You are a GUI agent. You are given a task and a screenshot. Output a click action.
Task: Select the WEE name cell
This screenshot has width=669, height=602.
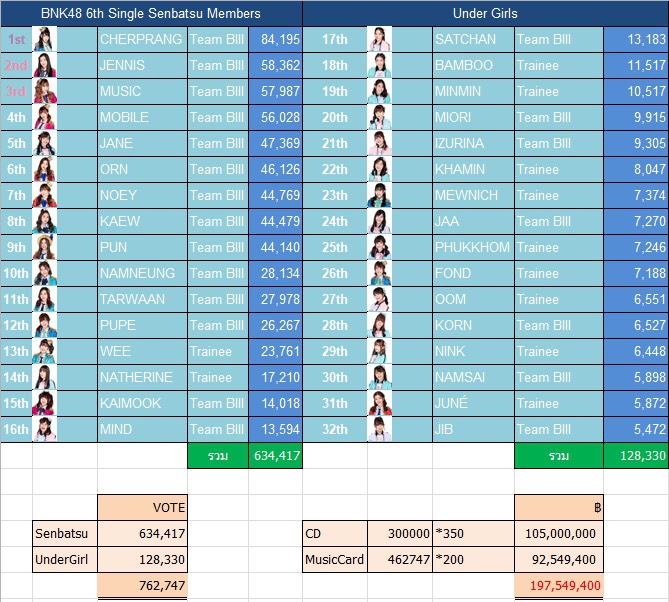point(142,352)
